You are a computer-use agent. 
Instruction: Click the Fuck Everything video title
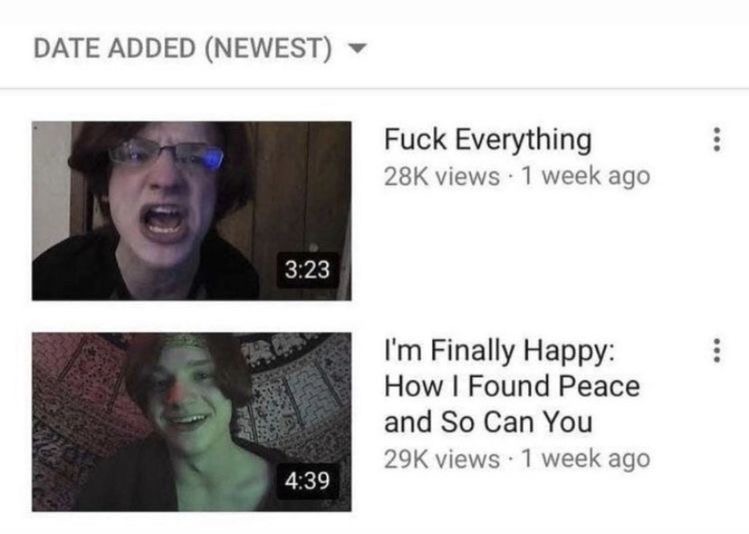[488, 140]
